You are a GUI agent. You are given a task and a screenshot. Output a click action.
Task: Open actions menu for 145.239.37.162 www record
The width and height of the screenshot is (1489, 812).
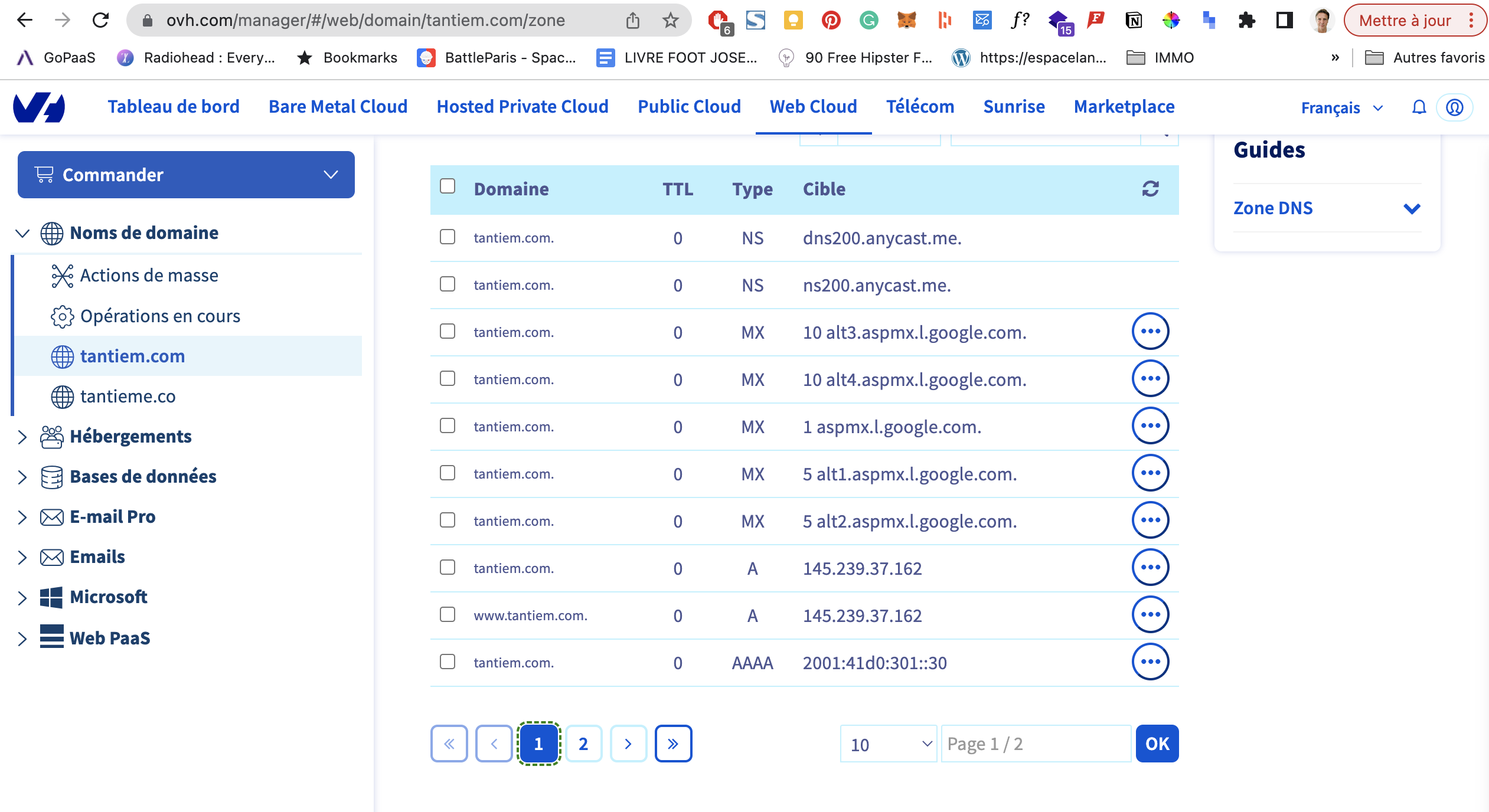coord(1150,615)
